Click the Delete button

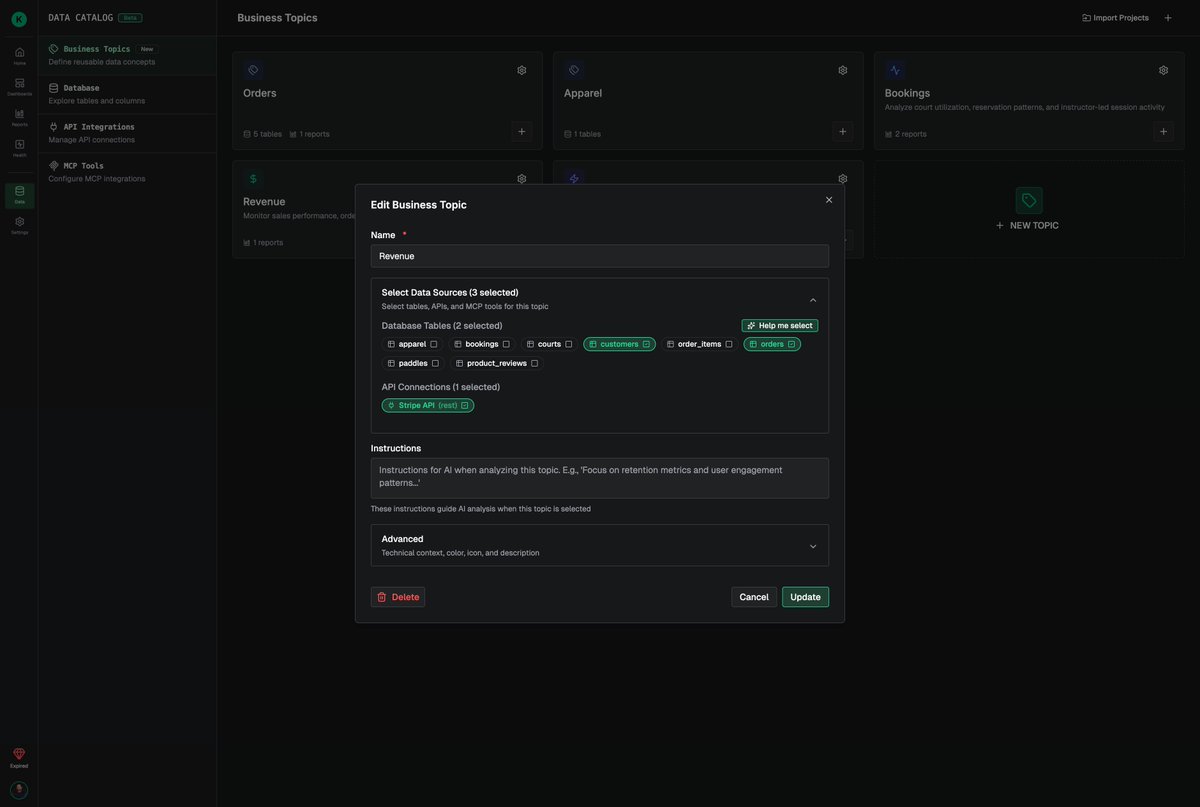[398, 597]
